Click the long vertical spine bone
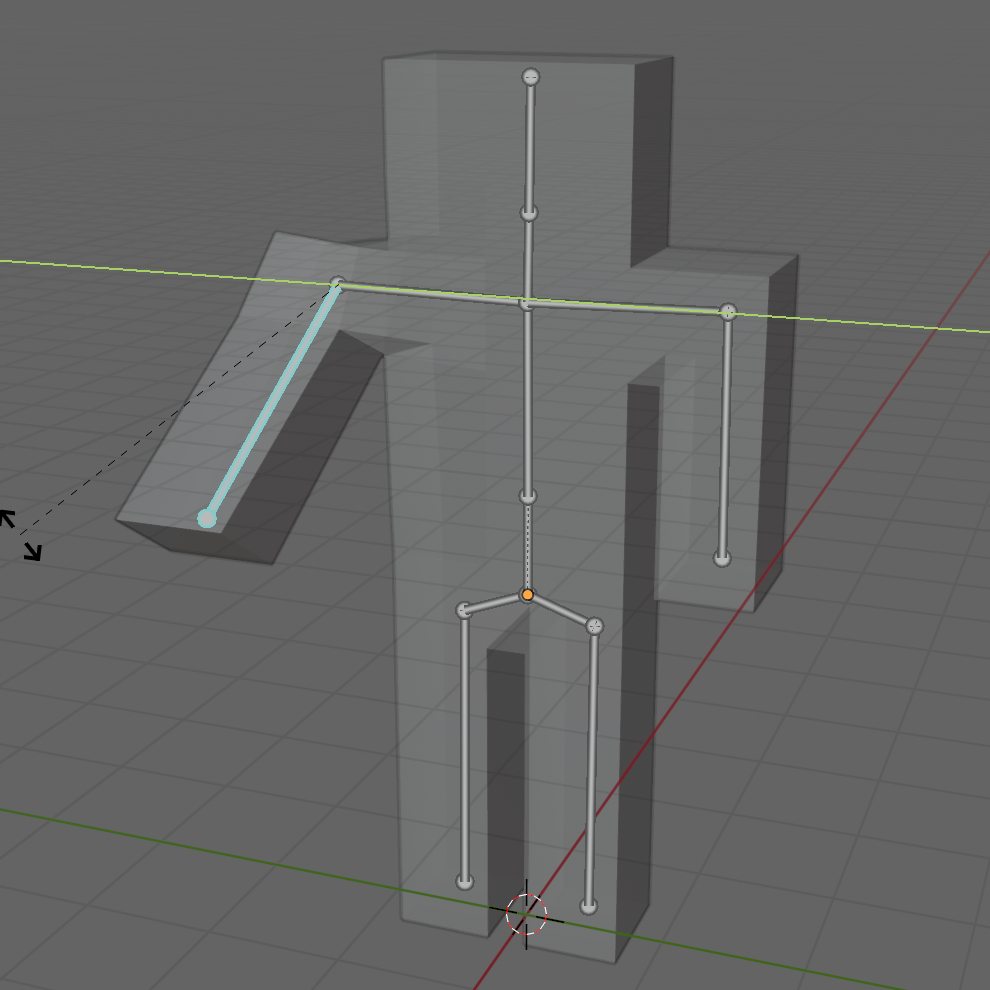This screenshot has width=990, height=990. coord(528,400)
